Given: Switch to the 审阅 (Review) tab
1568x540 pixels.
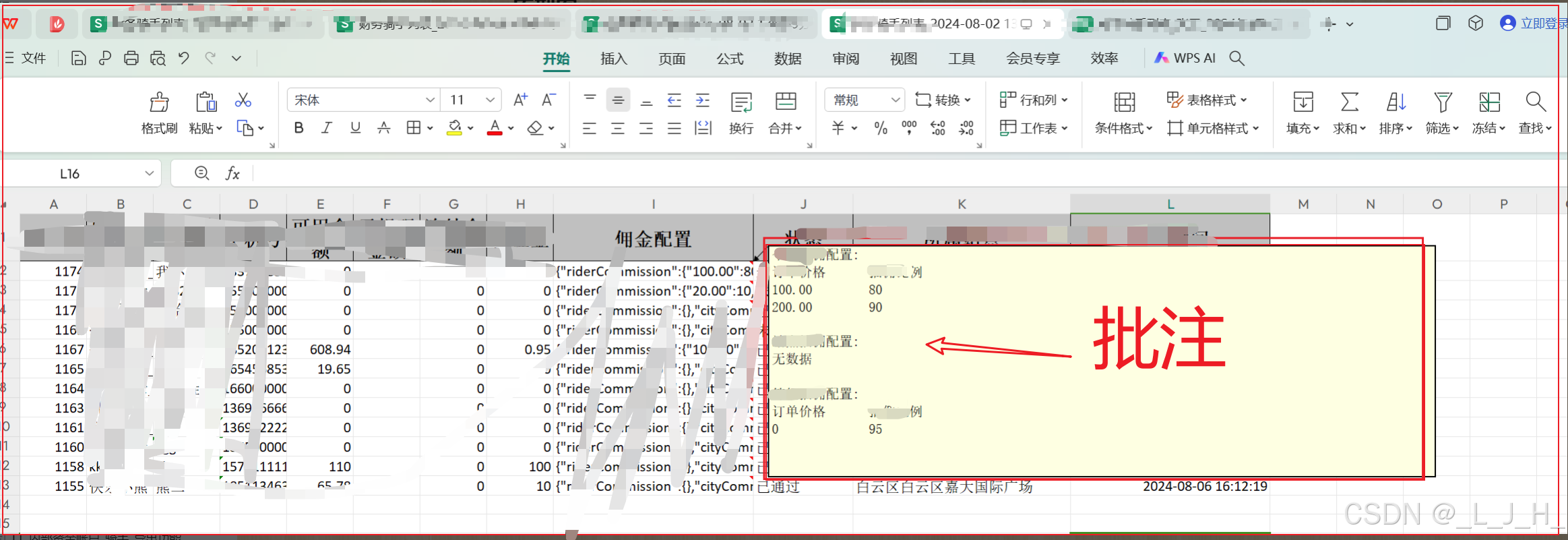Looking at the screenshot, I should (846, 59).
